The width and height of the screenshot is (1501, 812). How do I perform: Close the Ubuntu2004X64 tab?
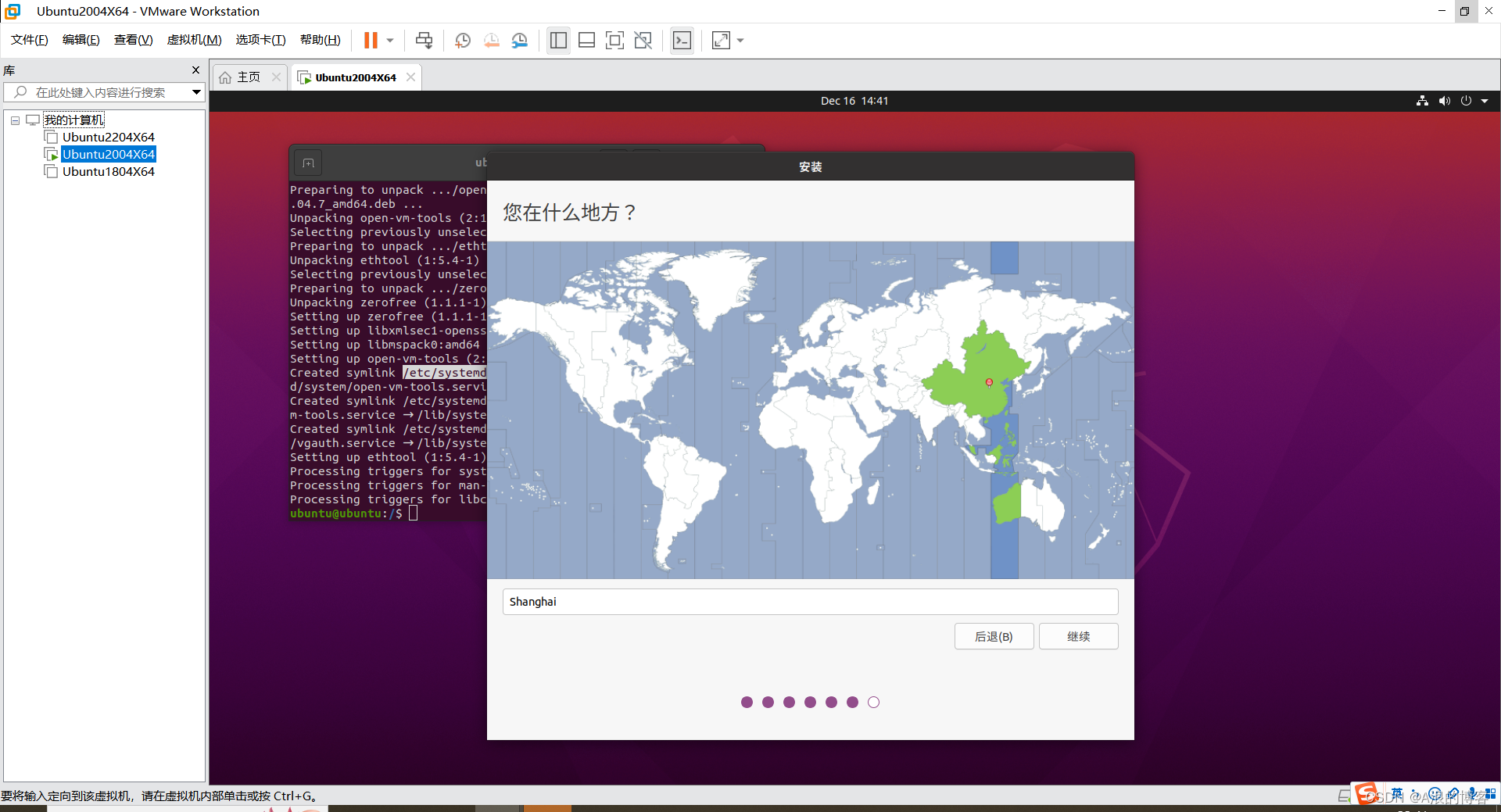click(410, 77)
